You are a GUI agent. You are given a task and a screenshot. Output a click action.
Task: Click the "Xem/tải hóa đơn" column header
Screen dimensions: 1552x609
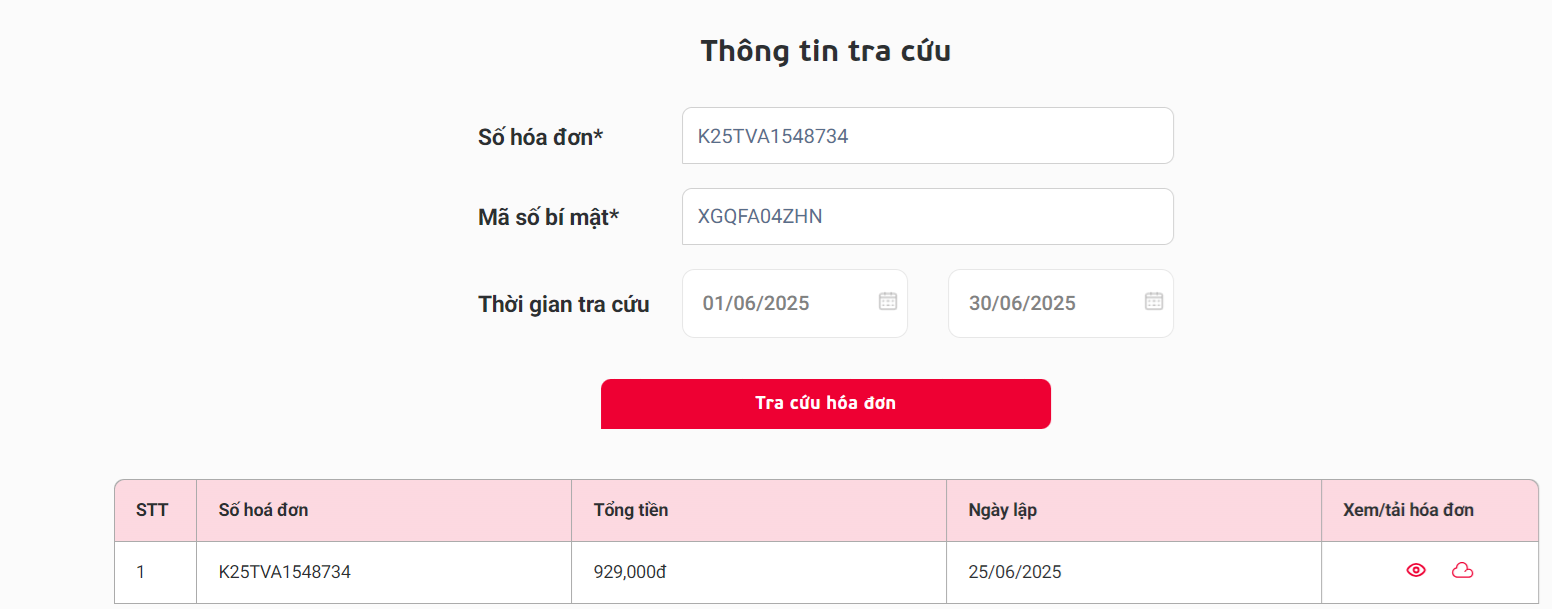[x=1408, y=510]
